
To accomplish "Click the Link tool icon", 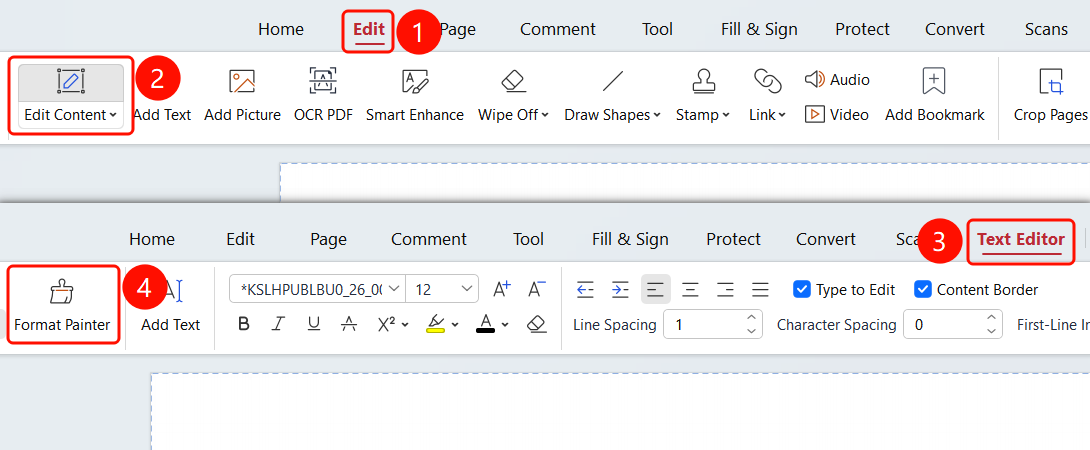I will tap(767, 81).
